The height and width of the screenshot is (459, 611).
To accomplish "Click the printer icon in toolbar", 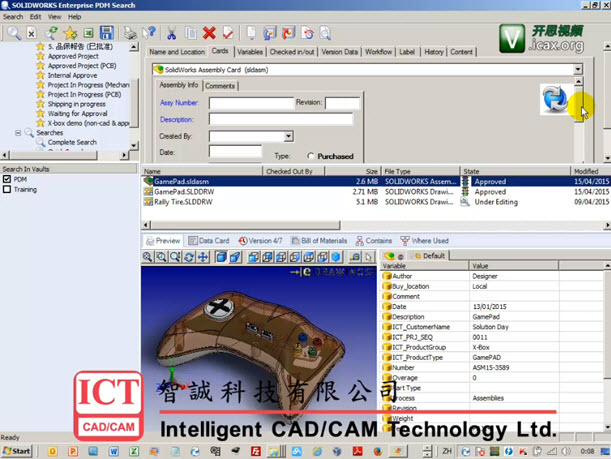I will 130,33.
